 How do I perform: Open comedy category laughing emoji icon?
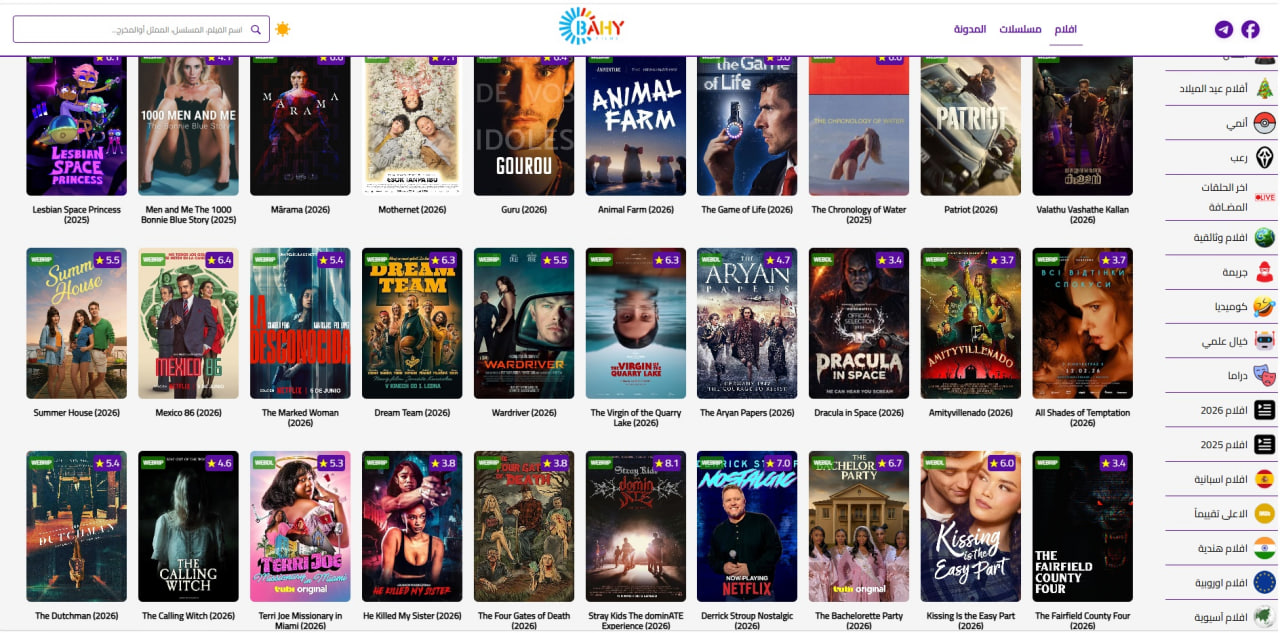click(x=1265, y=306)
